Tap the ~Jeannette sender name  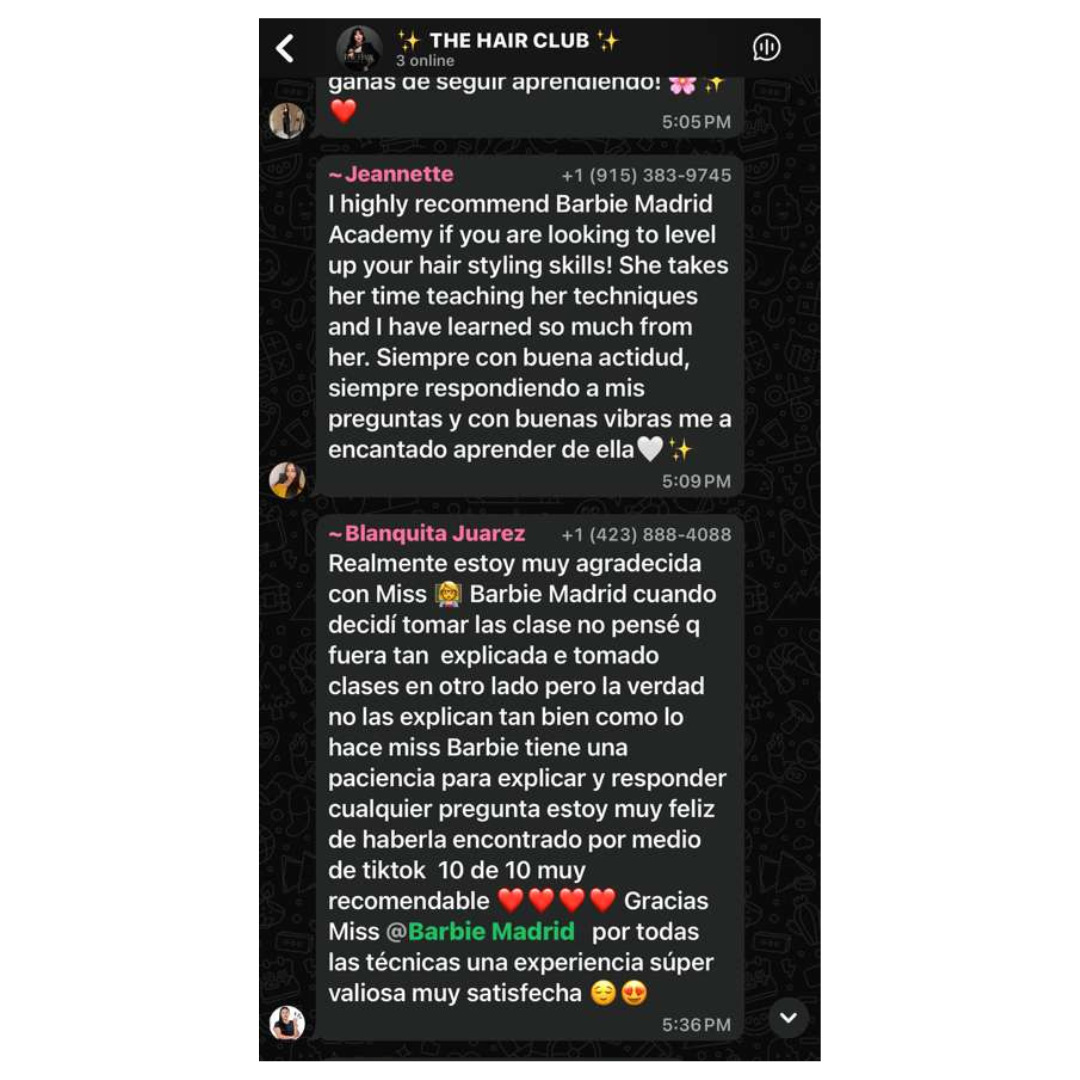click(391, 174)
